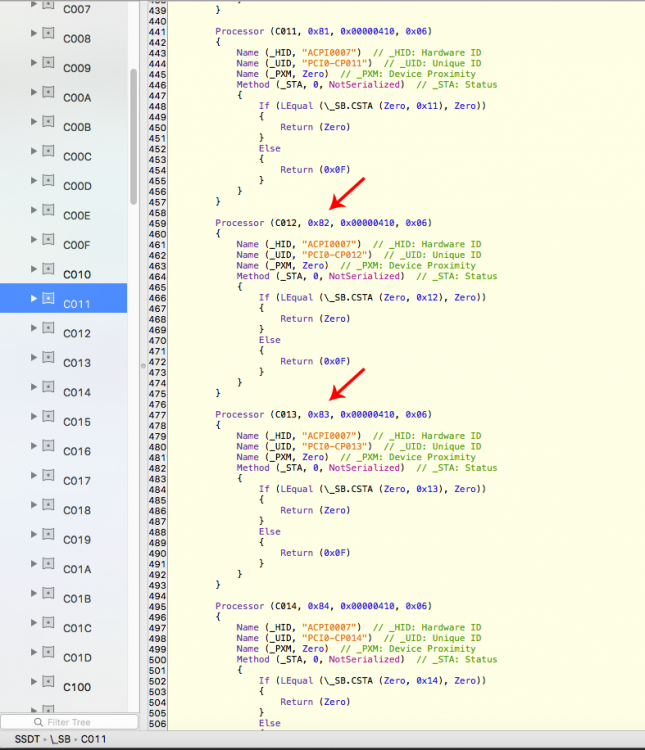
Task: Click the C00A processor icon
Action: click(x=48, y=91)
